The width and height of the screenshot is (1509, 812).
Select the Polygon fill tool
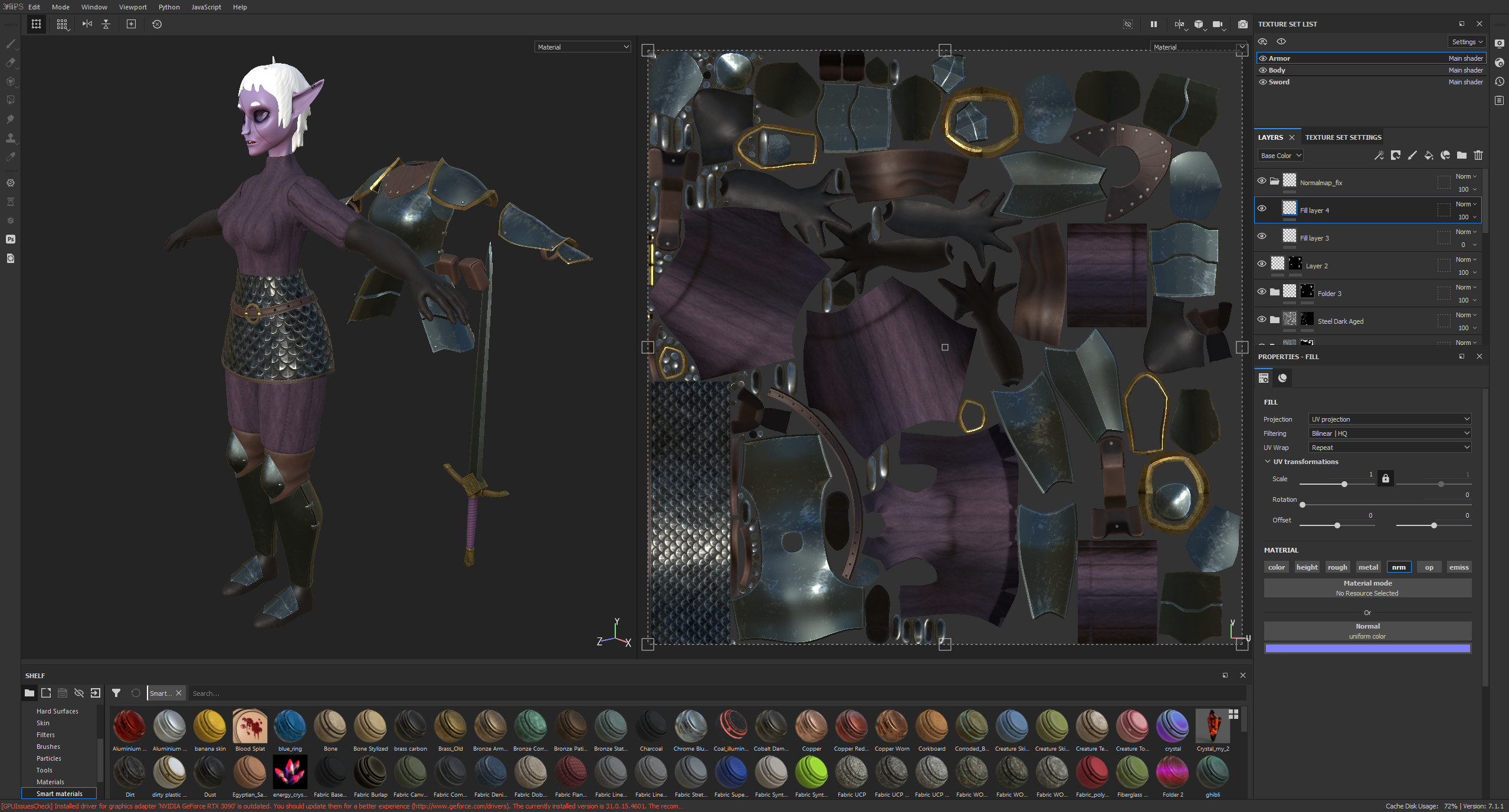(x=11, y=100)
